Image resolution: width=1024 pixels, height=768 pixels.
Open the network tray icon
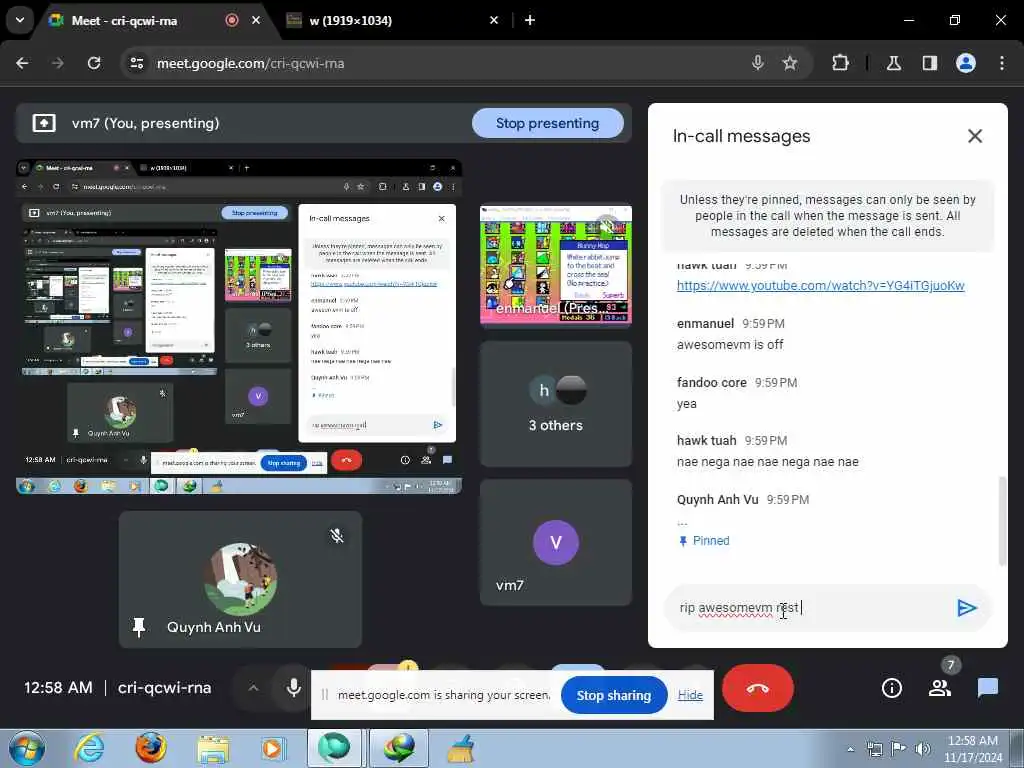click(x=874, y=749)
